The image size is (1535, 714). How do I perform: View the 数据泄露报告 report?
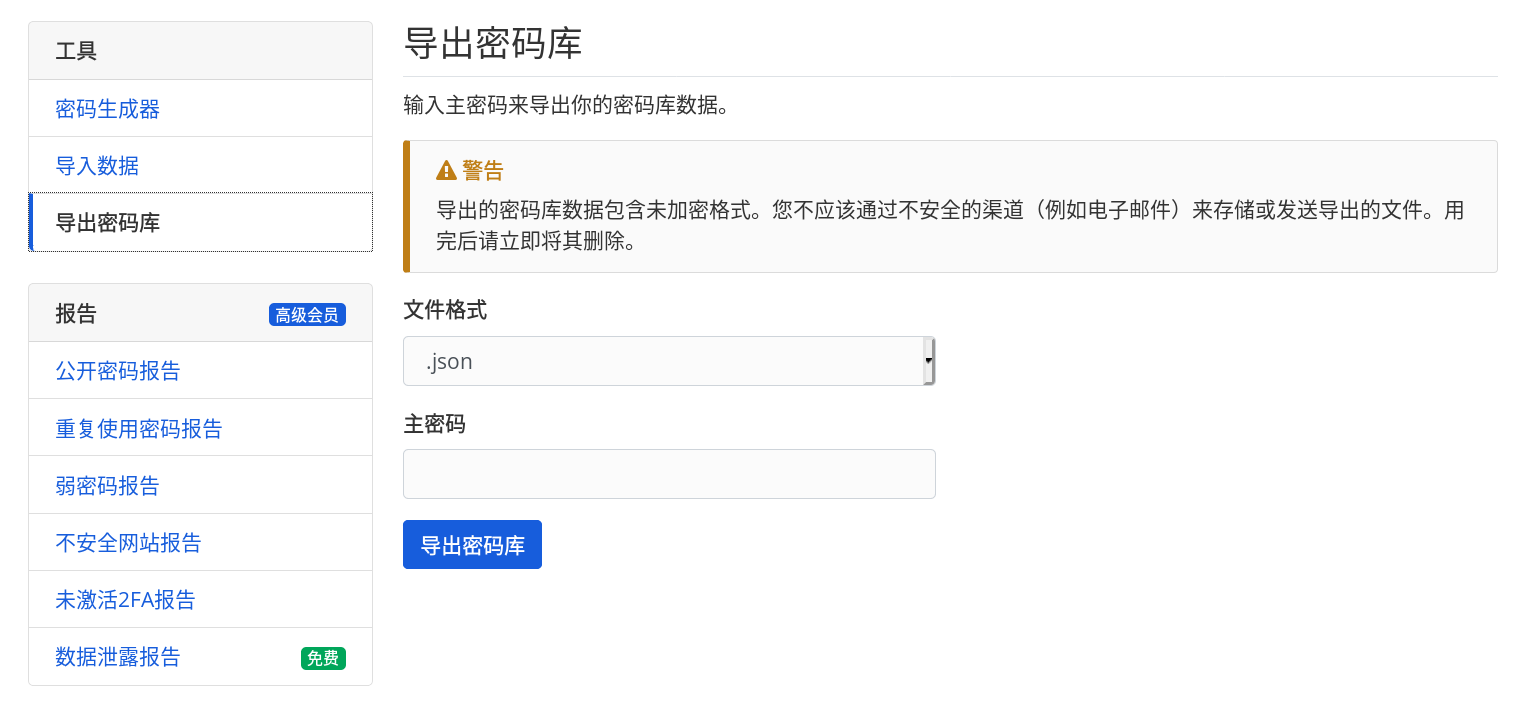[118, 657]
